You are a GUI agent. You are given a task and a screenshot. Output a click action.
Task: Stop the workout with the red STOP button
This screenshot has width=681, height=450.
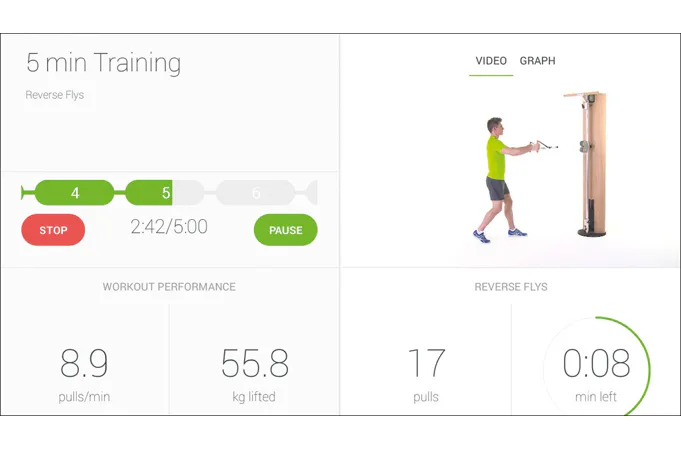(53, 230)
